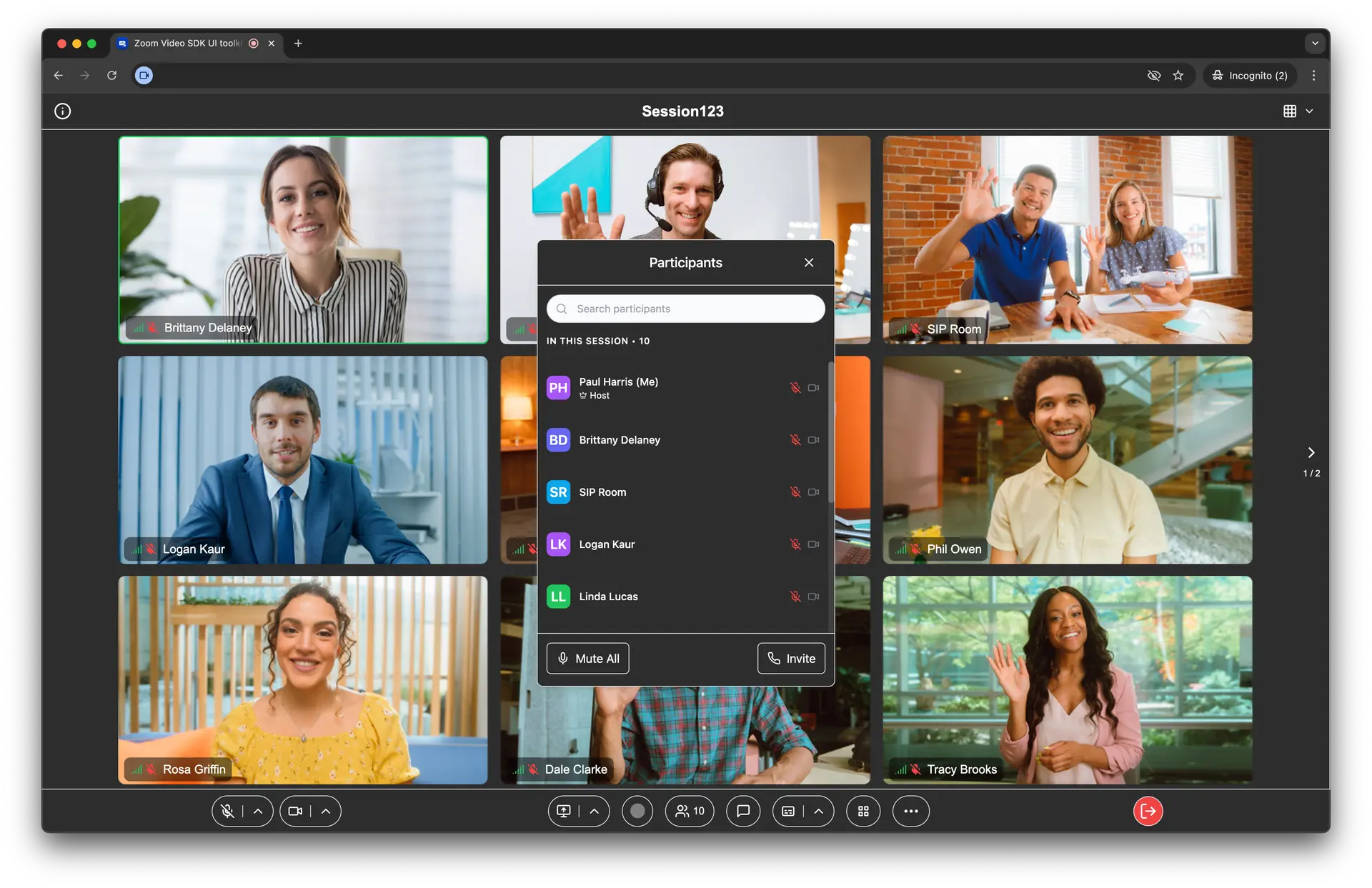Click the Invite button
The height and width of the screenshot is (888, 1372).
[791, 659]
